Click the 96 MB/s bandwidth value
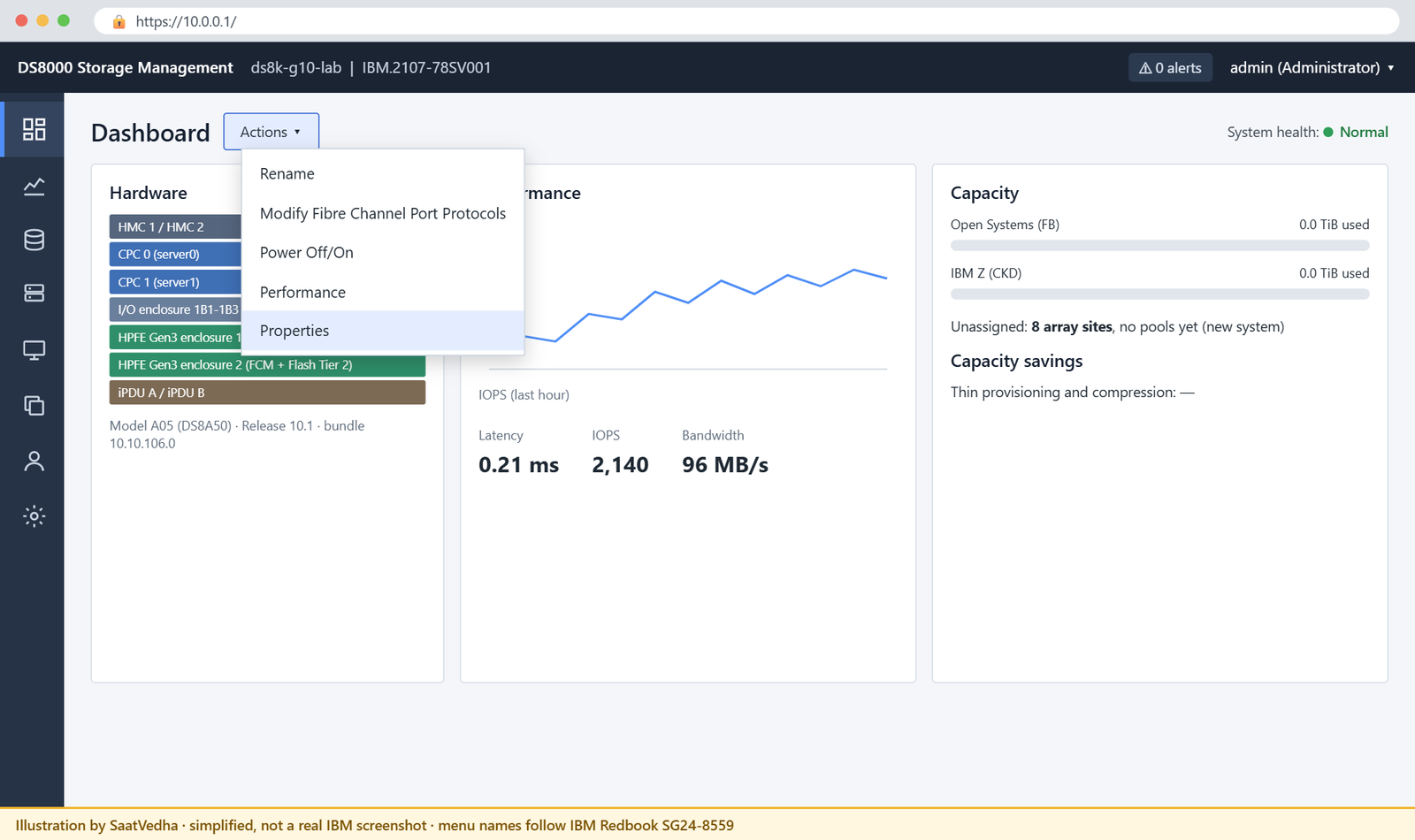Viewport: 1415px width, 840px height. coord(725,465)
